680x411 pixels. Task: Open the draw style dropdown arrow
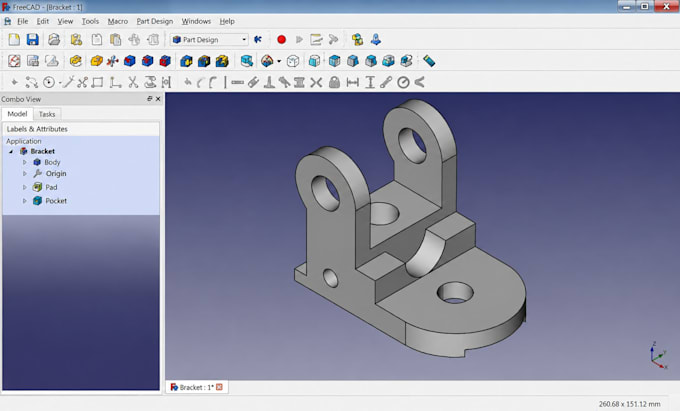pyautogui.click(x=279, y=61)
